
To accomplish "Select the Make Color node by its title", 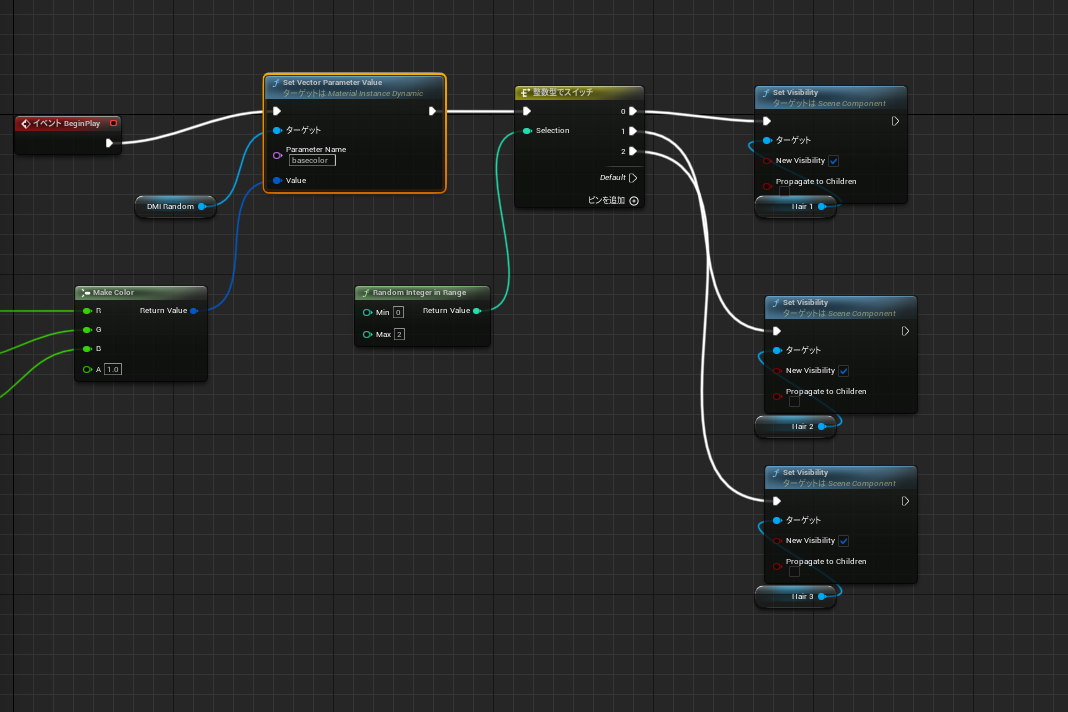I will (115, 293).
